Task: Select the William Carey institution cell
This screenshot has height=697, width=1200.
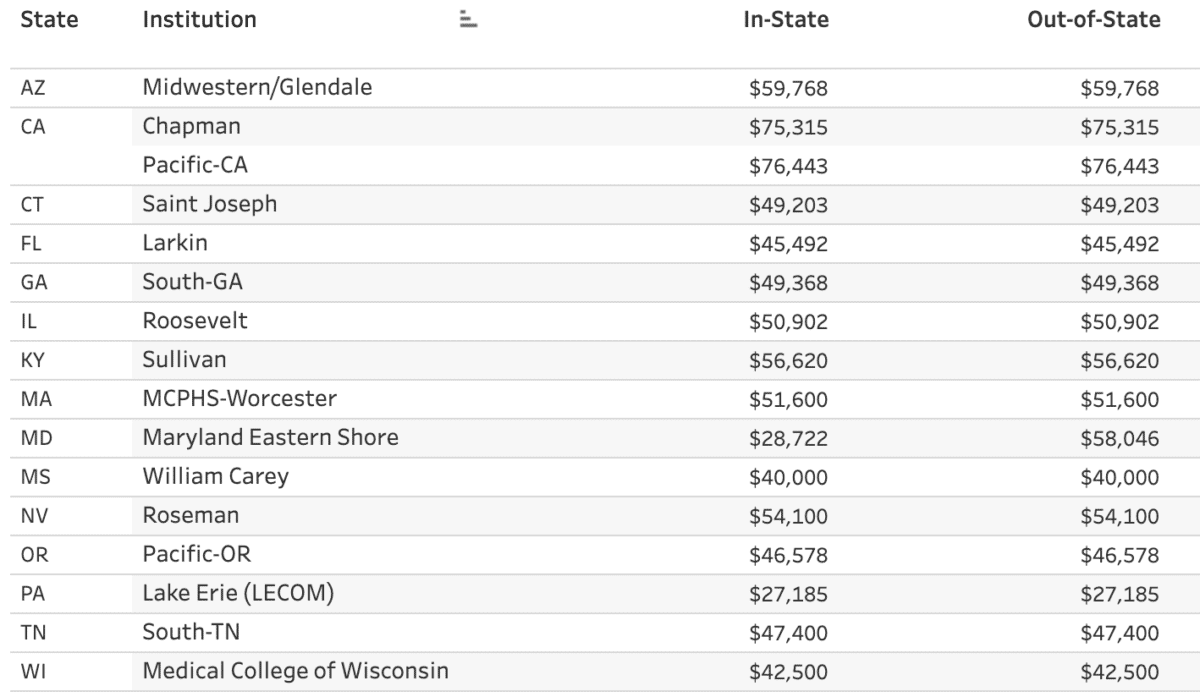Action: (215, 477)
